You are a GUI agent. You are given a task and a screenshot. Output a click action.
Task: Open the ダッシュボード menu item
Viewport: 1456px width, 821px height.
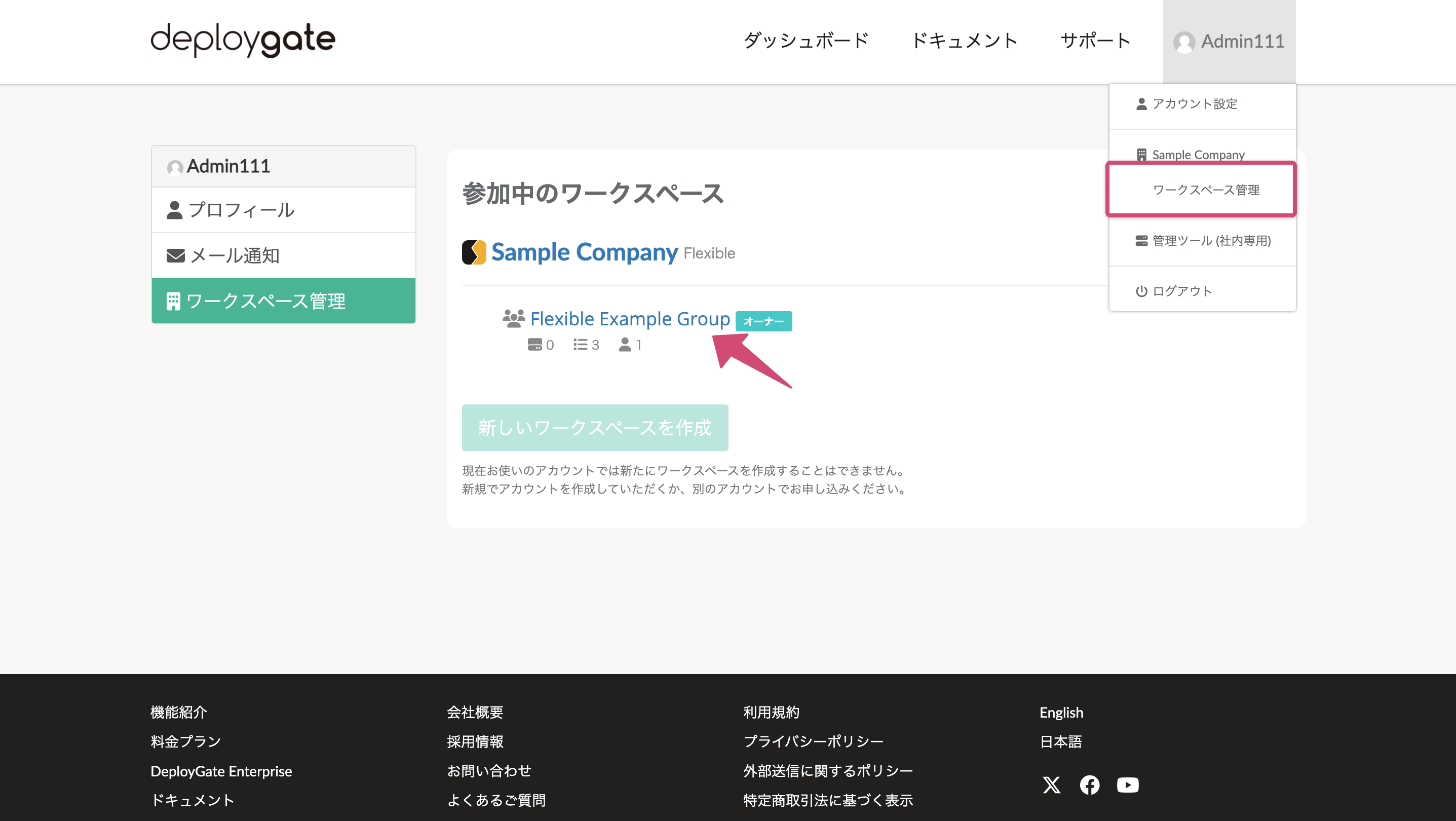806,40
